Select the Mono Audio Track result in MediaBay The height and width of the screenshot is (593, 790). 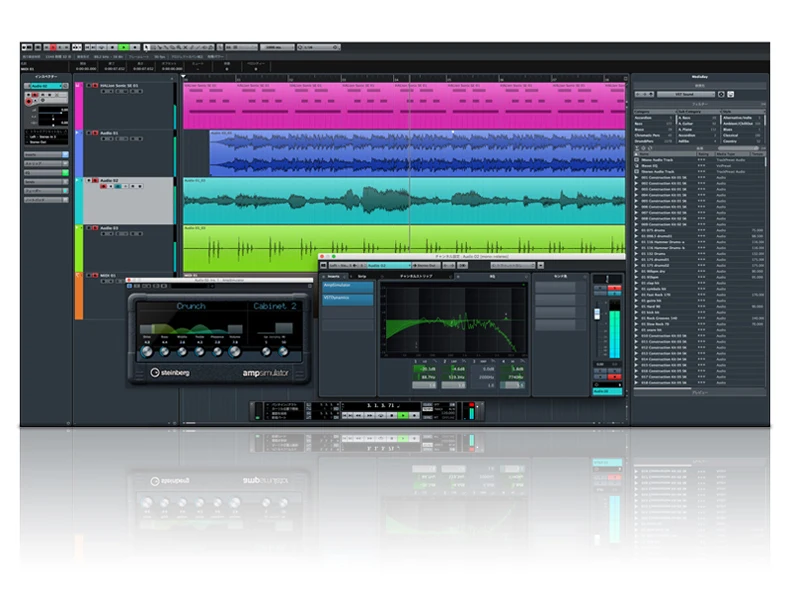tap(699, 160)
